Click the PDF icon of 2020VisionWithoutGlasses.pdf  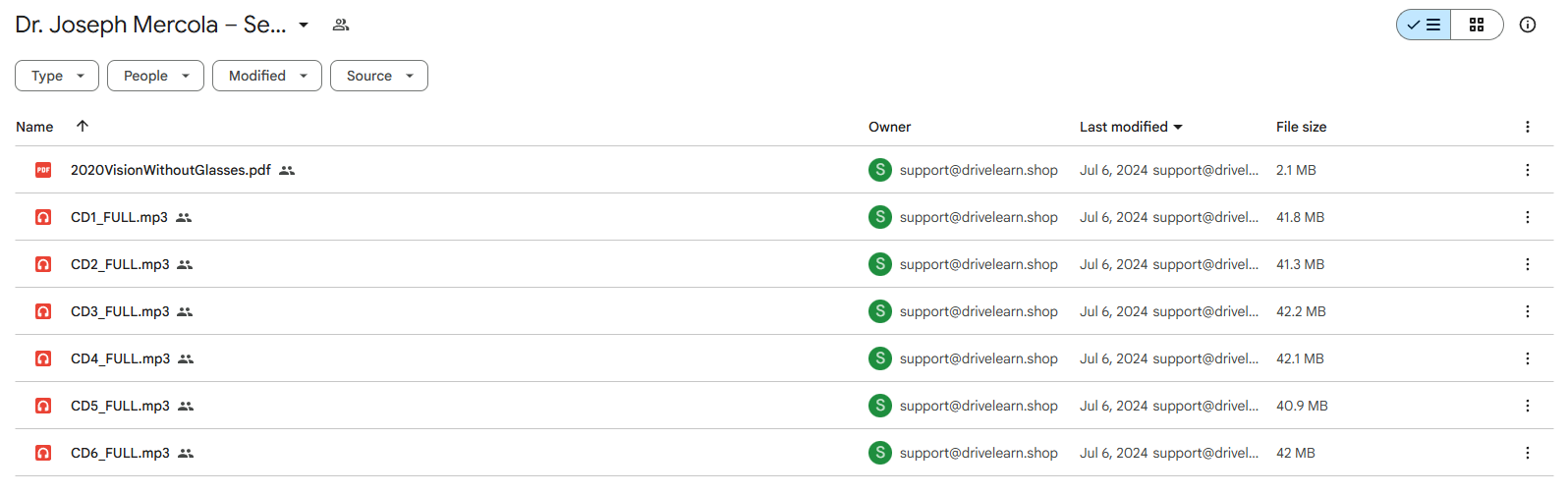click(43, 170)
